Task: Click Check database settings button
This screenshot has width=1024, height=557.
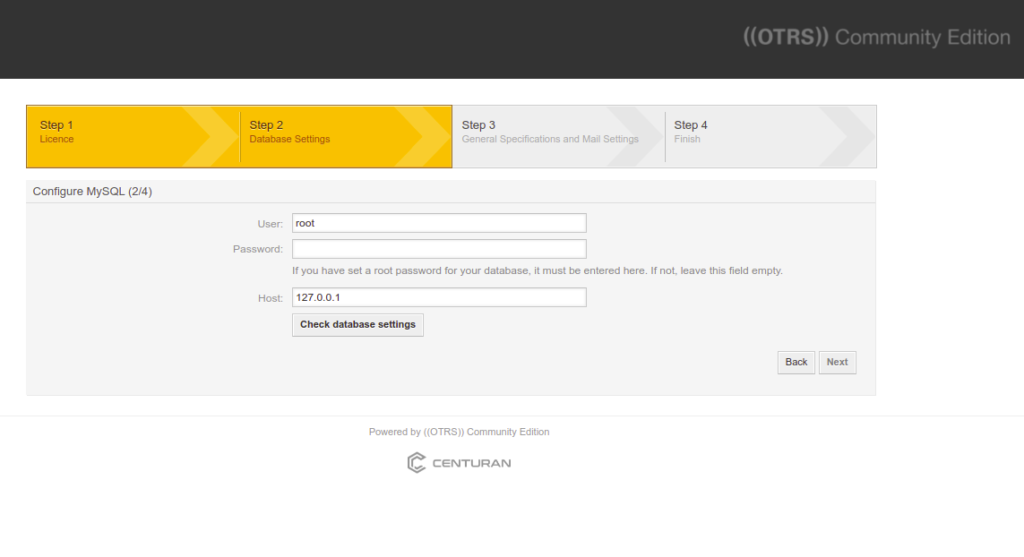Action: tap(358, 325)
